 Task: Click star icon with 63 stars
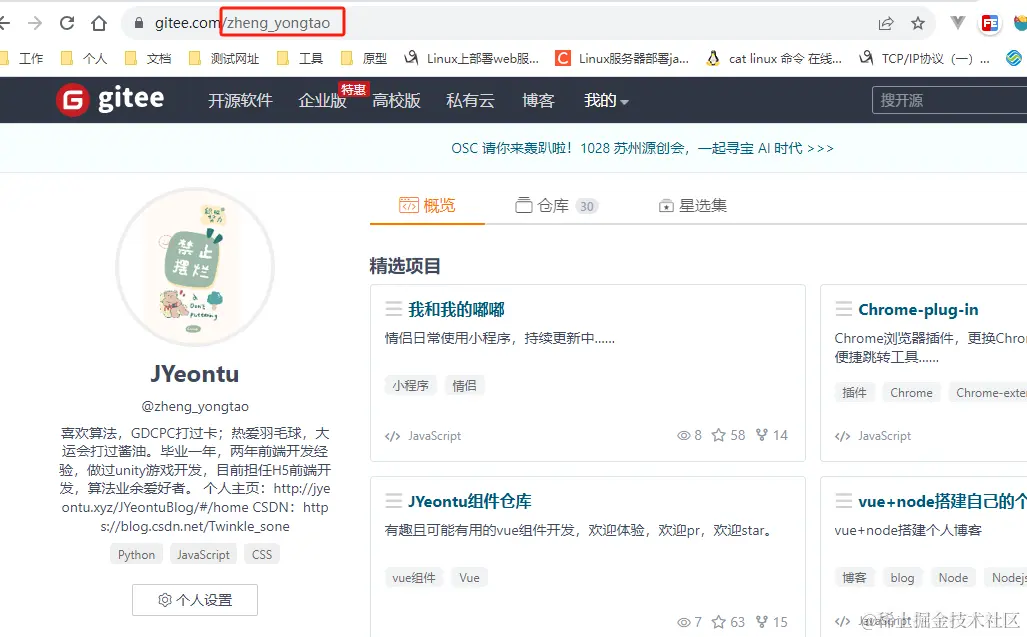pyautogui.click(x=719, y=622)
